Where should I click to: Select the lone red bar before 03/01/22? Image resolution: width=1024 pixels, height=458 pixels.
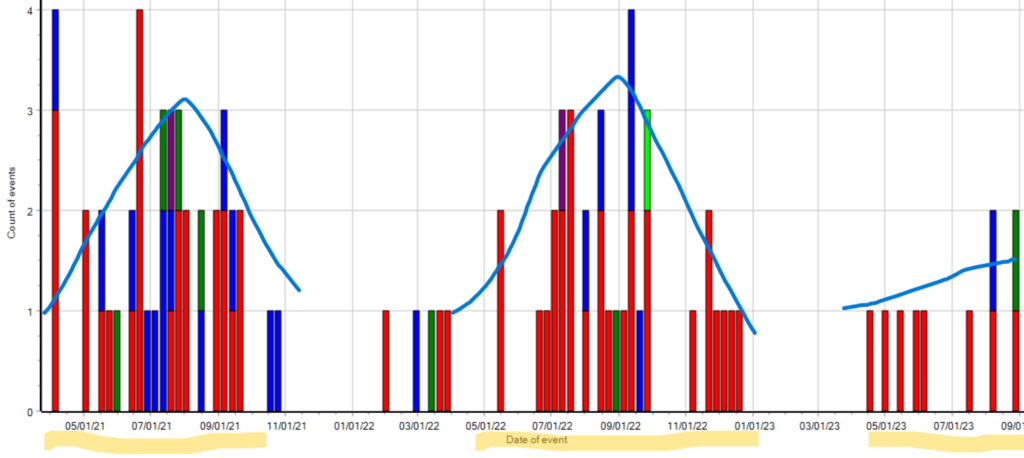(385, 360)
